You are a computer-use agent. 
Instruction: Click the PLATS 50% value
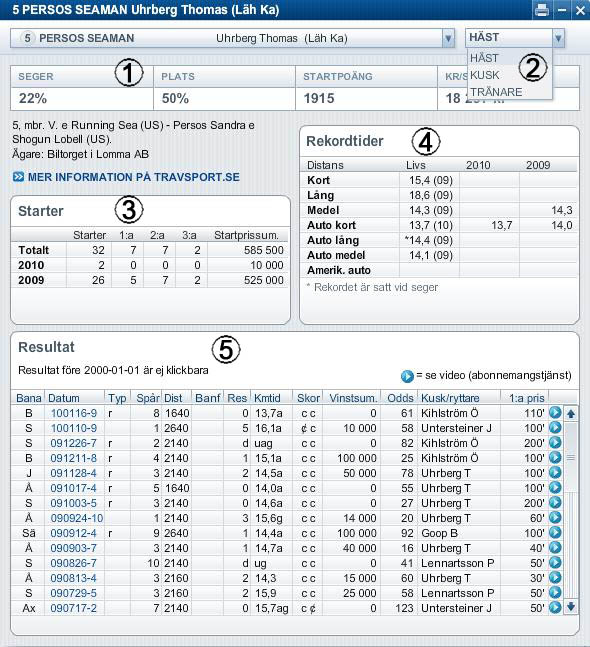coord(175,98)
